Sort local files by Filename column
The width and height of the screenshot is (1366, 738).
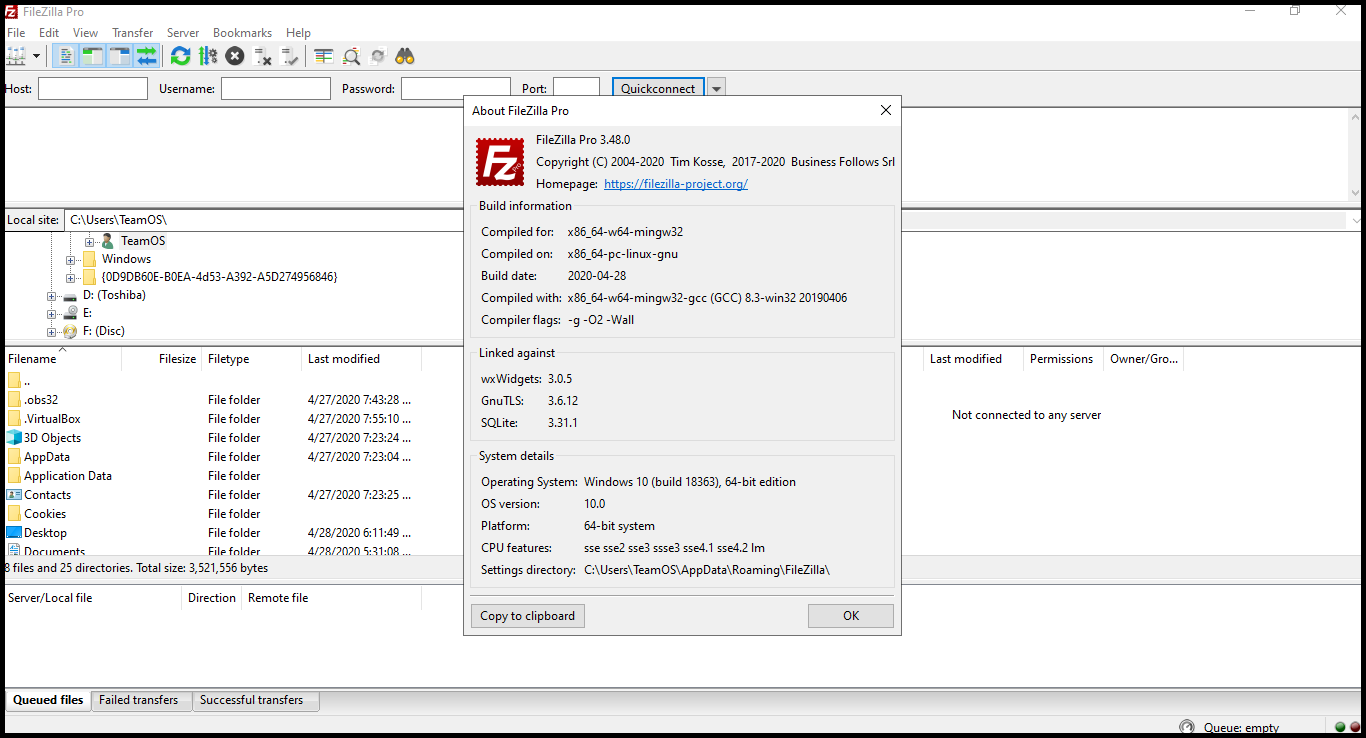pos(63,359)
